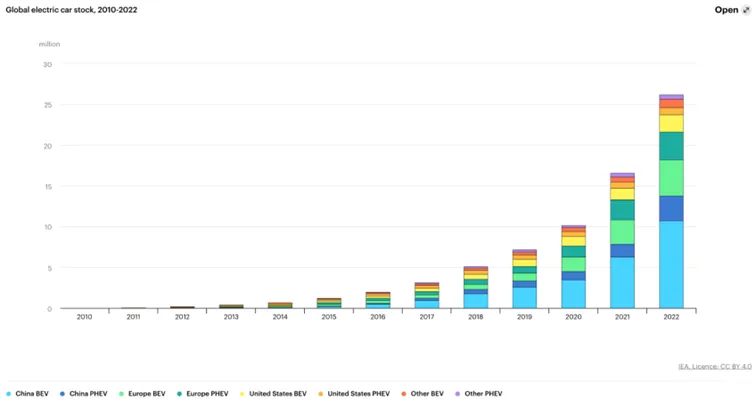Select the 2019 stacked bar

pyautogui.click(x=525, y=279)
